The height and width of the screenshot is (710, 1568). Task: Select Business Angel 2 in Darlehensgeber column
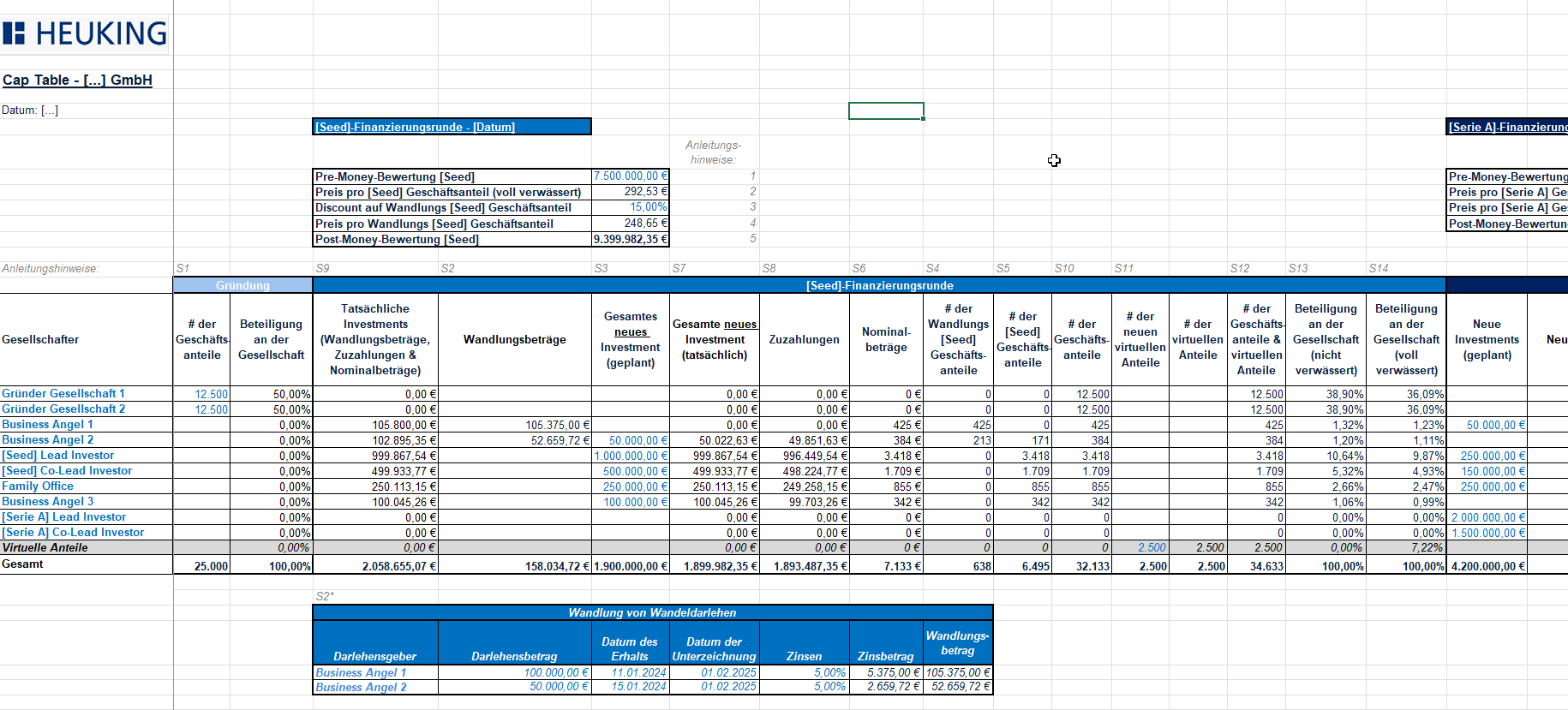(x=361, y=687)
